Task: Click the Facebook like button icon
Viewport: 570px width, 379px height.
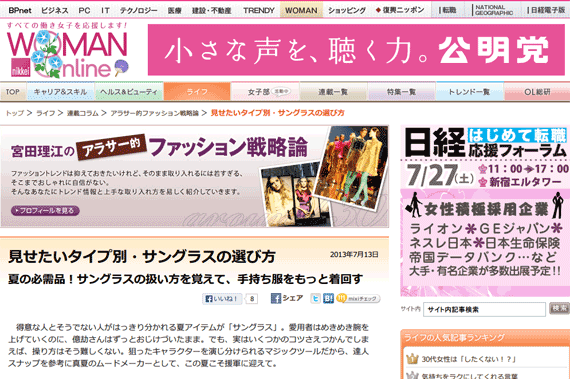Action: pyautogui.click(x=222, y=299)
